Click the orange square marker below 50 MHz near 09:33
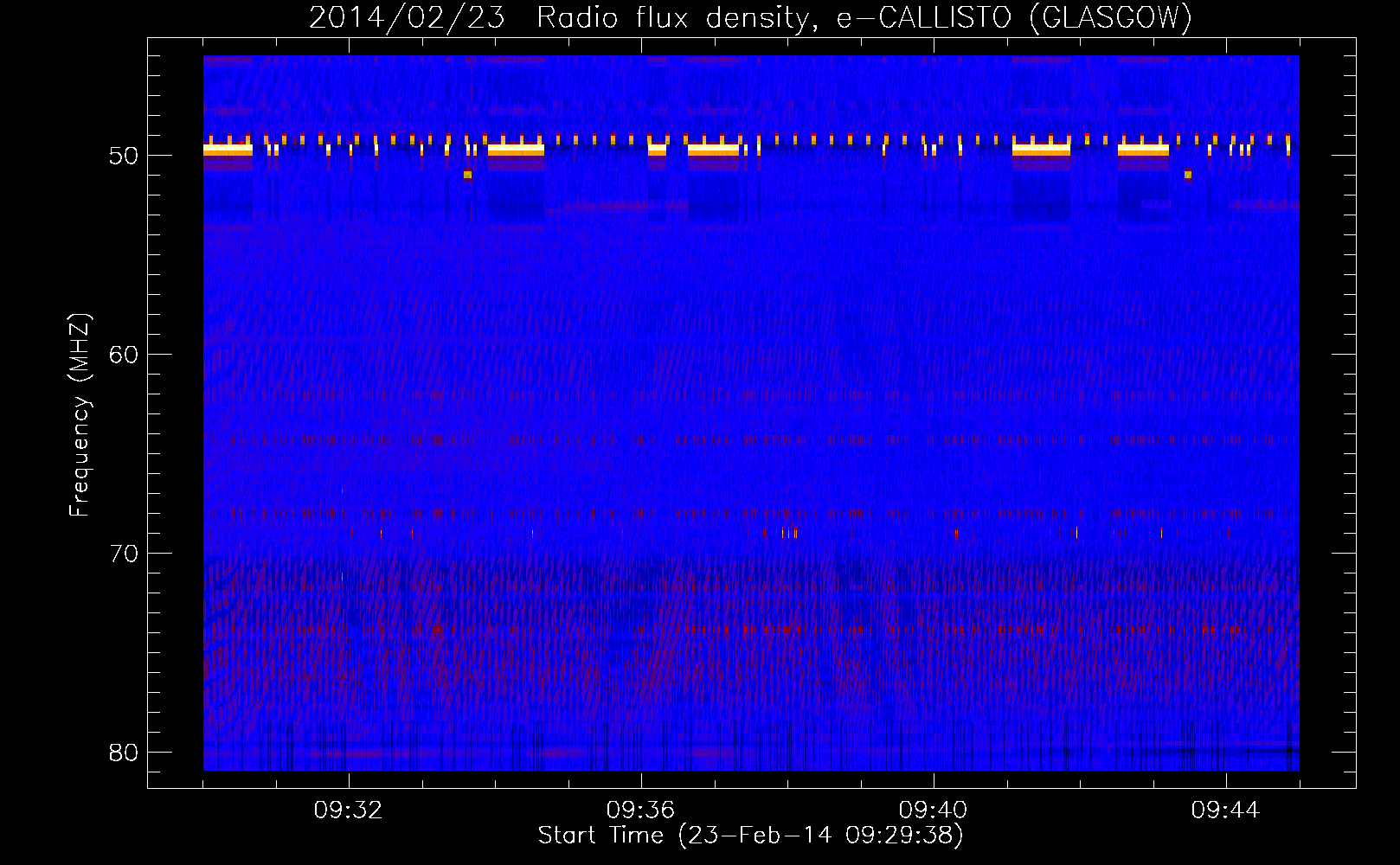The height and width of the screenshot is (865, 1400). tap(467, 175)
